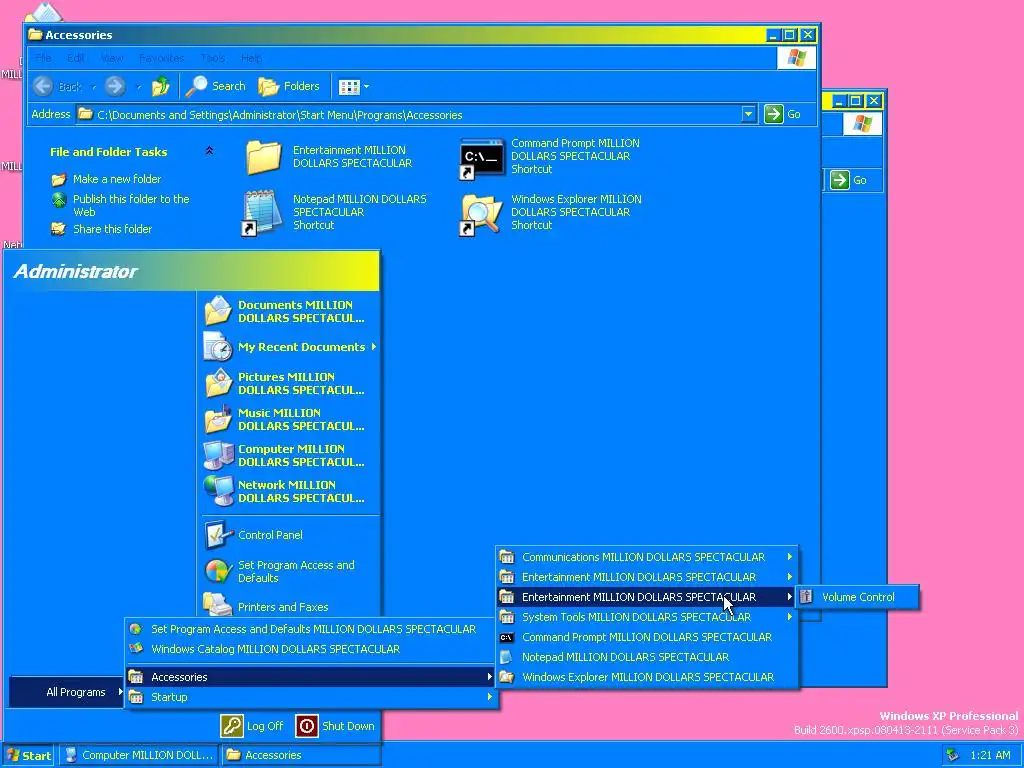This screenshot has height=768, width=1024.
Task: Open the Tools menu
Action: click(213, 58)
